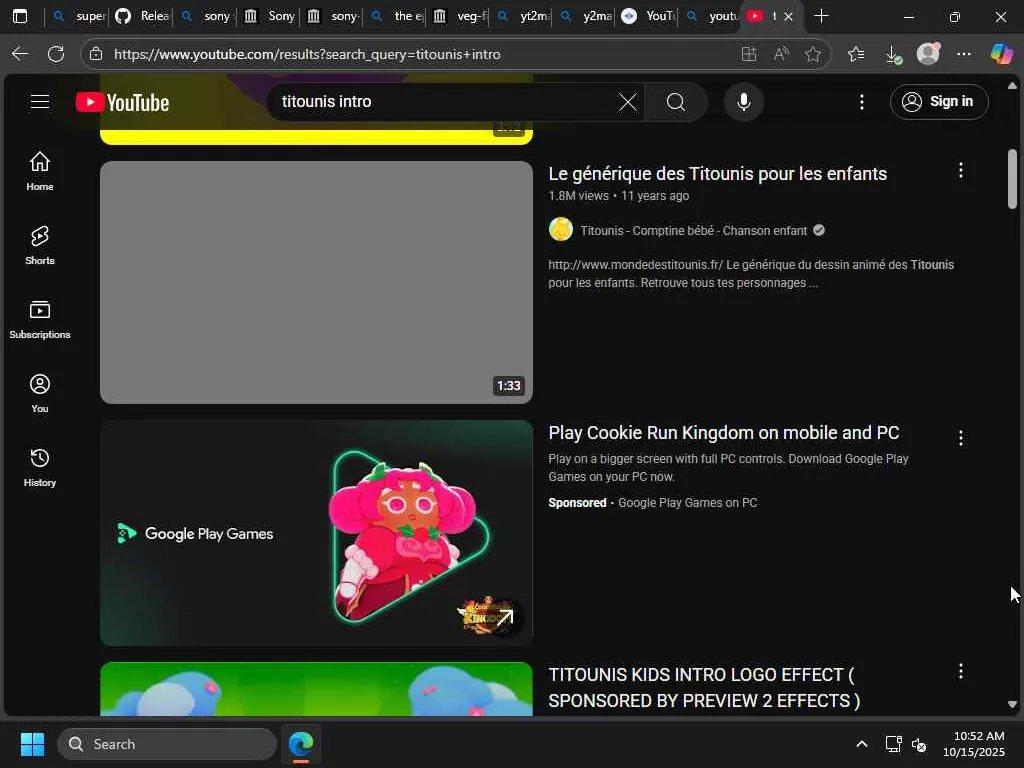Click the scrollbar down arrow
This screenshot has width=1024, height=768.
[x=1012, y=704]
